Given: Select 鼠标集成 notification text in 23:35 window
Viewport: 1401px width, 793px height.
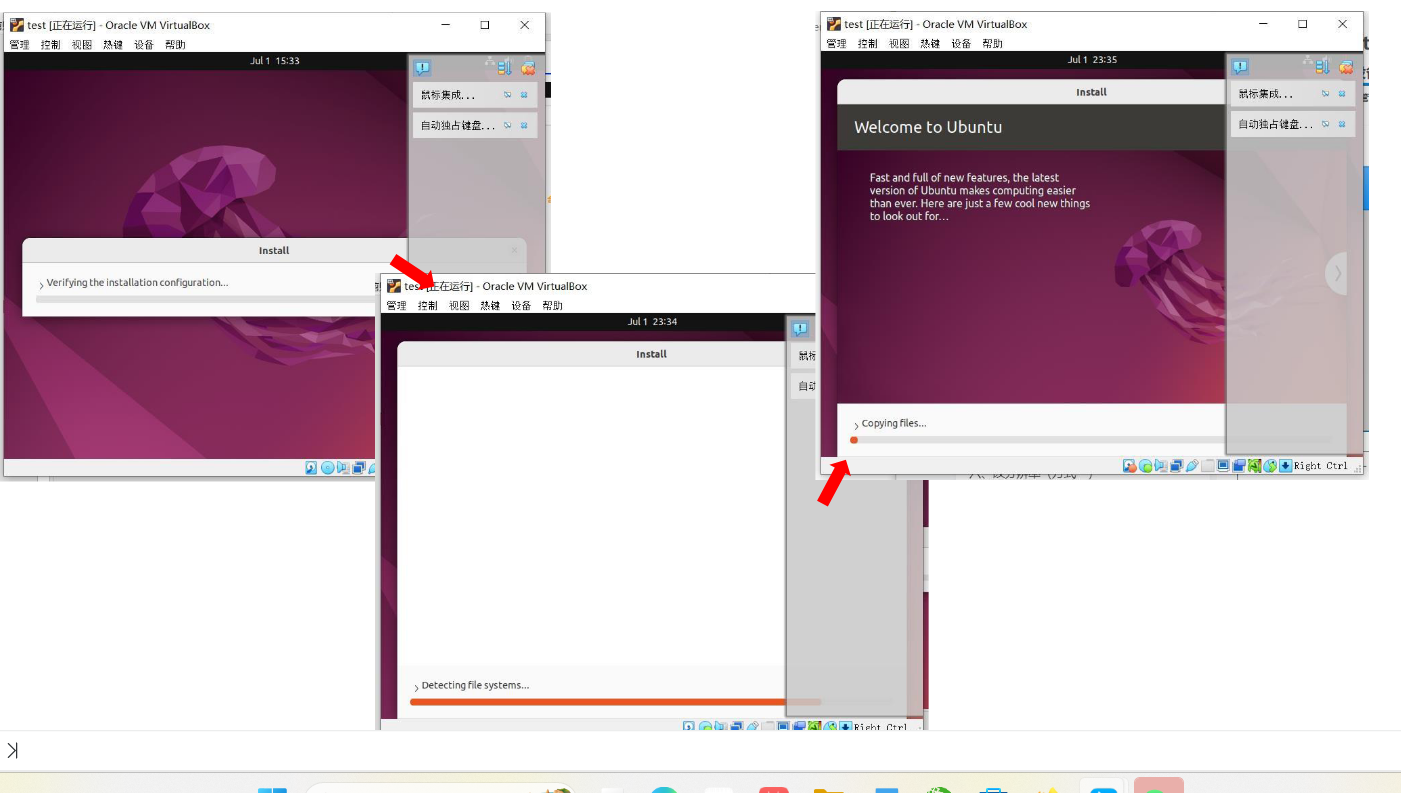Looking at the screenshot, I should pos(1264,94).
